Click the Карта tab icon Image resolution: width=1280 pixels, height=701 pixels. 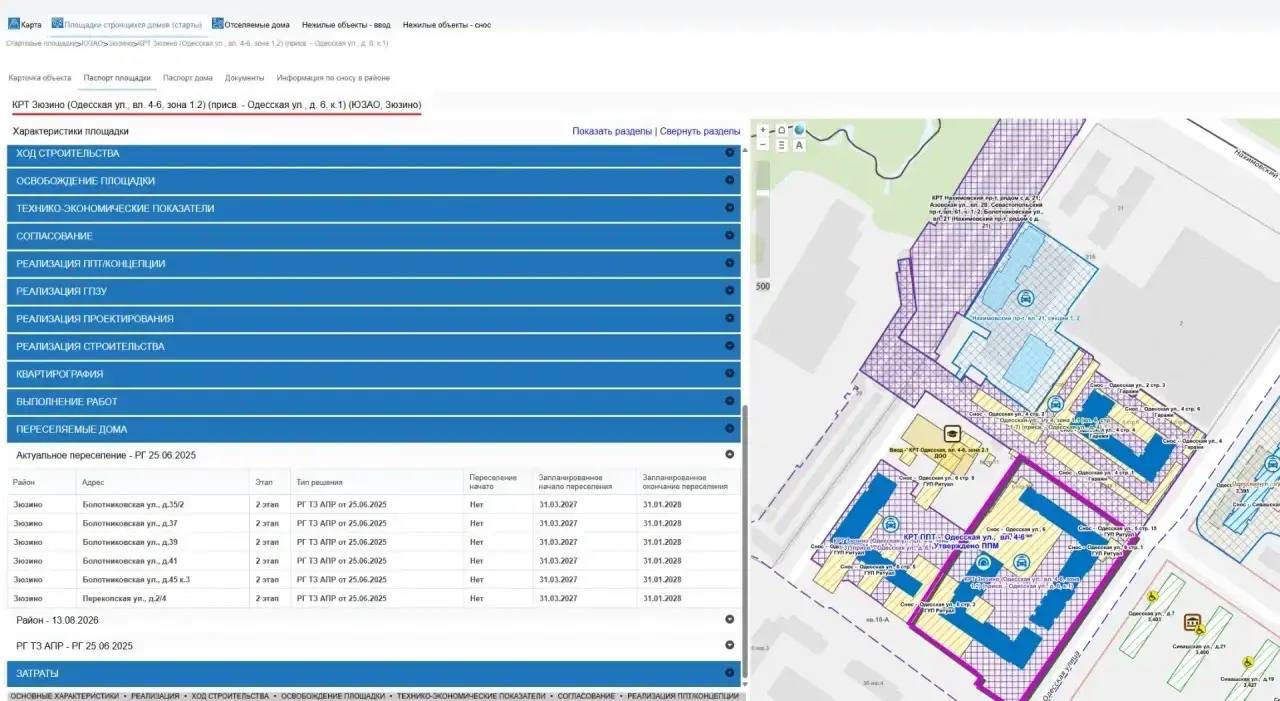click(x=14, y=24)
